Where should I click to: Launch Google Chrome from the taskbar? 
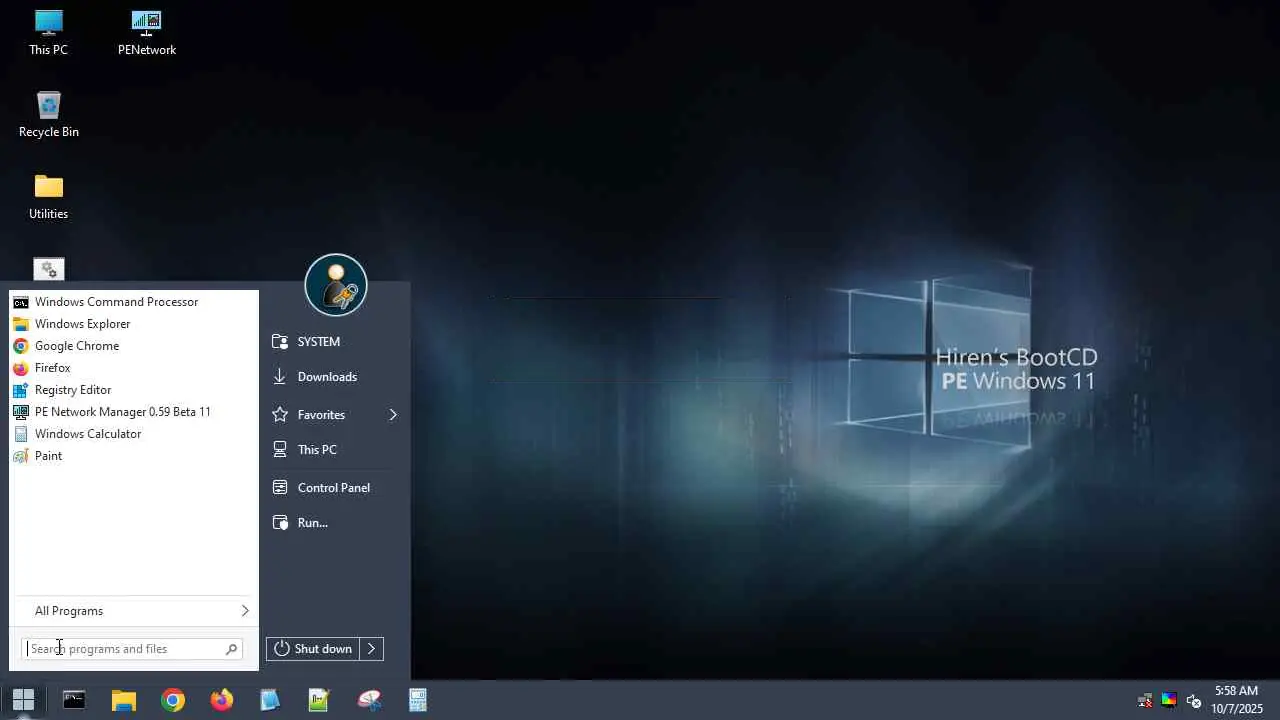(x=173, y=700)
